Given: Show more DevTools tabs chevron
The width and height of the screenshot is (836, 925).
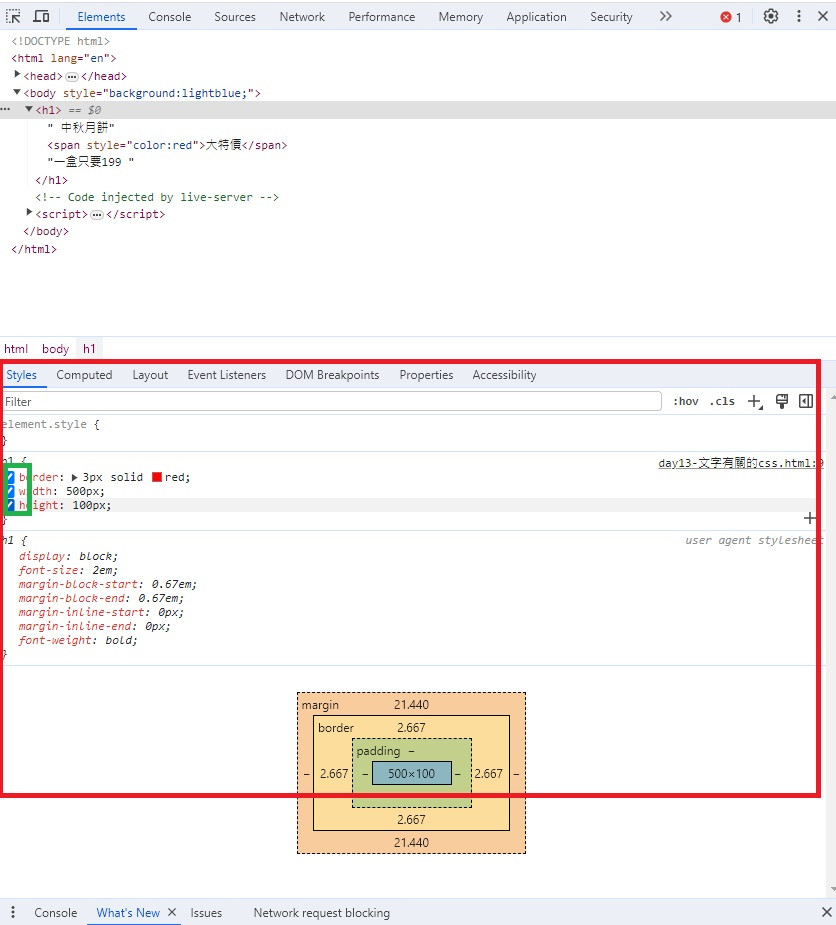Looking at the screenshot, I should point(665,16).
